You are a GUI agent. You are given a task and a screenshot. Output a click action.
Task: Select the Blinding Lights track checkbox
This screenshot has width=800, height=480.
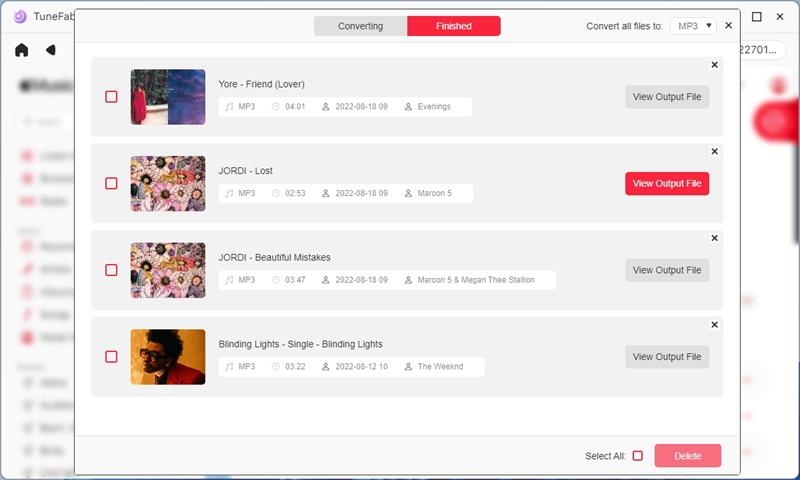tap(111, 357)
